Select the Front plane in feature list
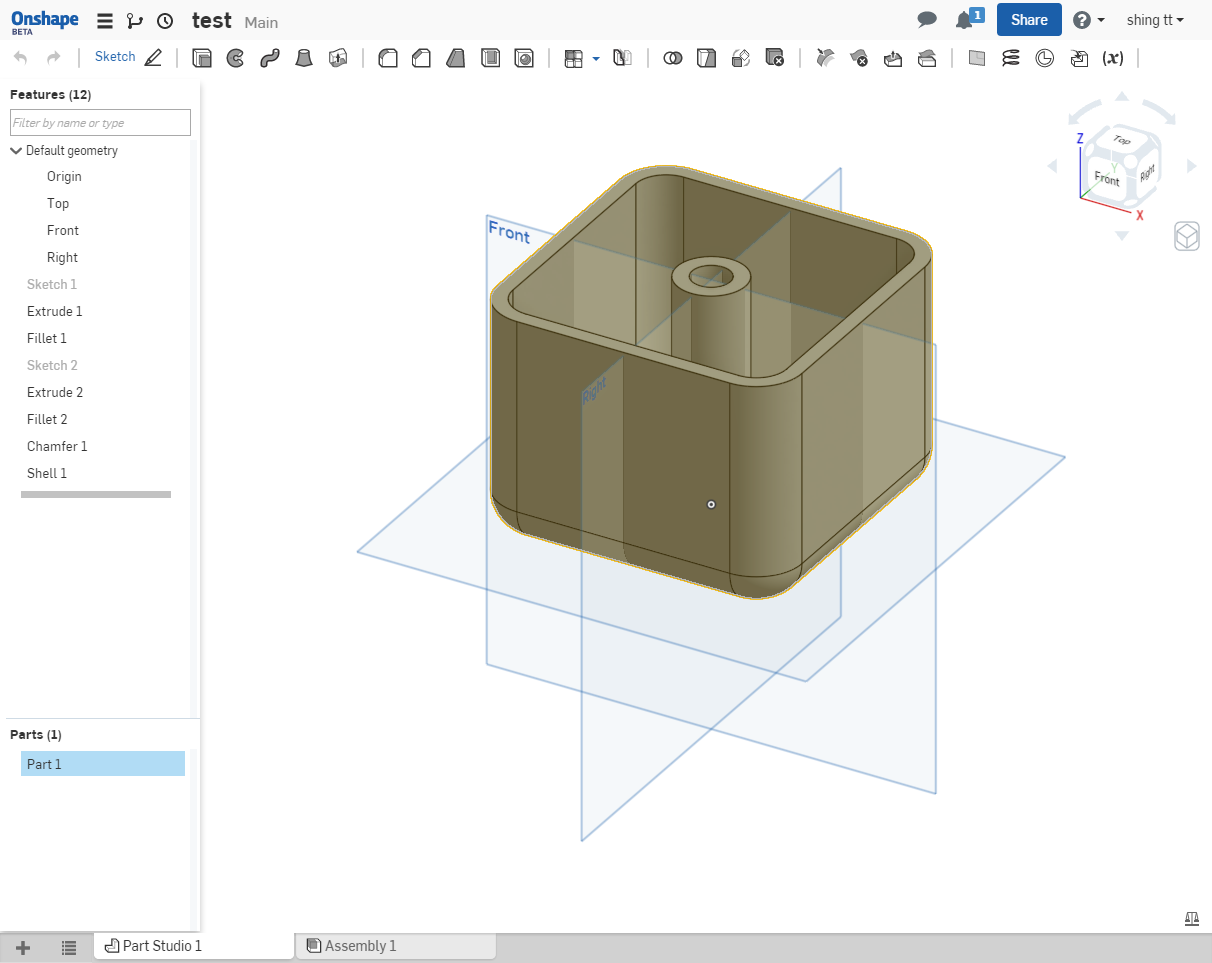 coord(63,230)
